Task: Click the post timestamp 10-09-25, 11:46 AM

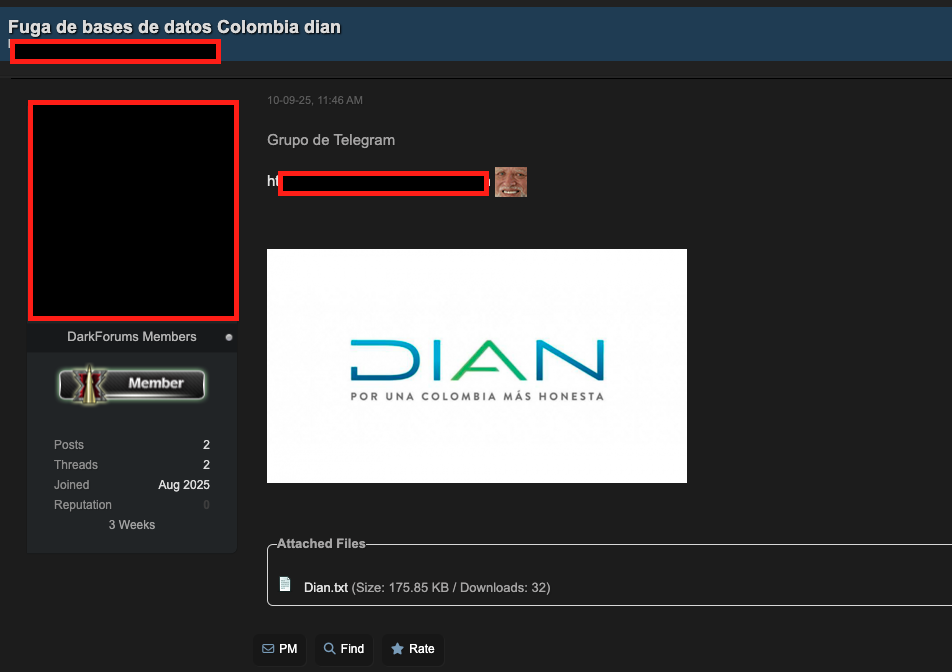Action: point(314,100)
